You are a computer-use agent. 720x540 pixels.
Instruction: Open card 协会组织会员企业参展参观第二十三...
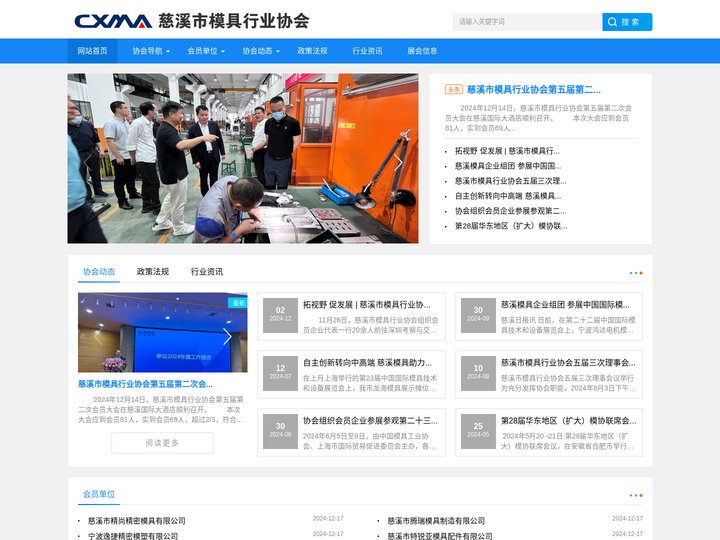[370, 421]
